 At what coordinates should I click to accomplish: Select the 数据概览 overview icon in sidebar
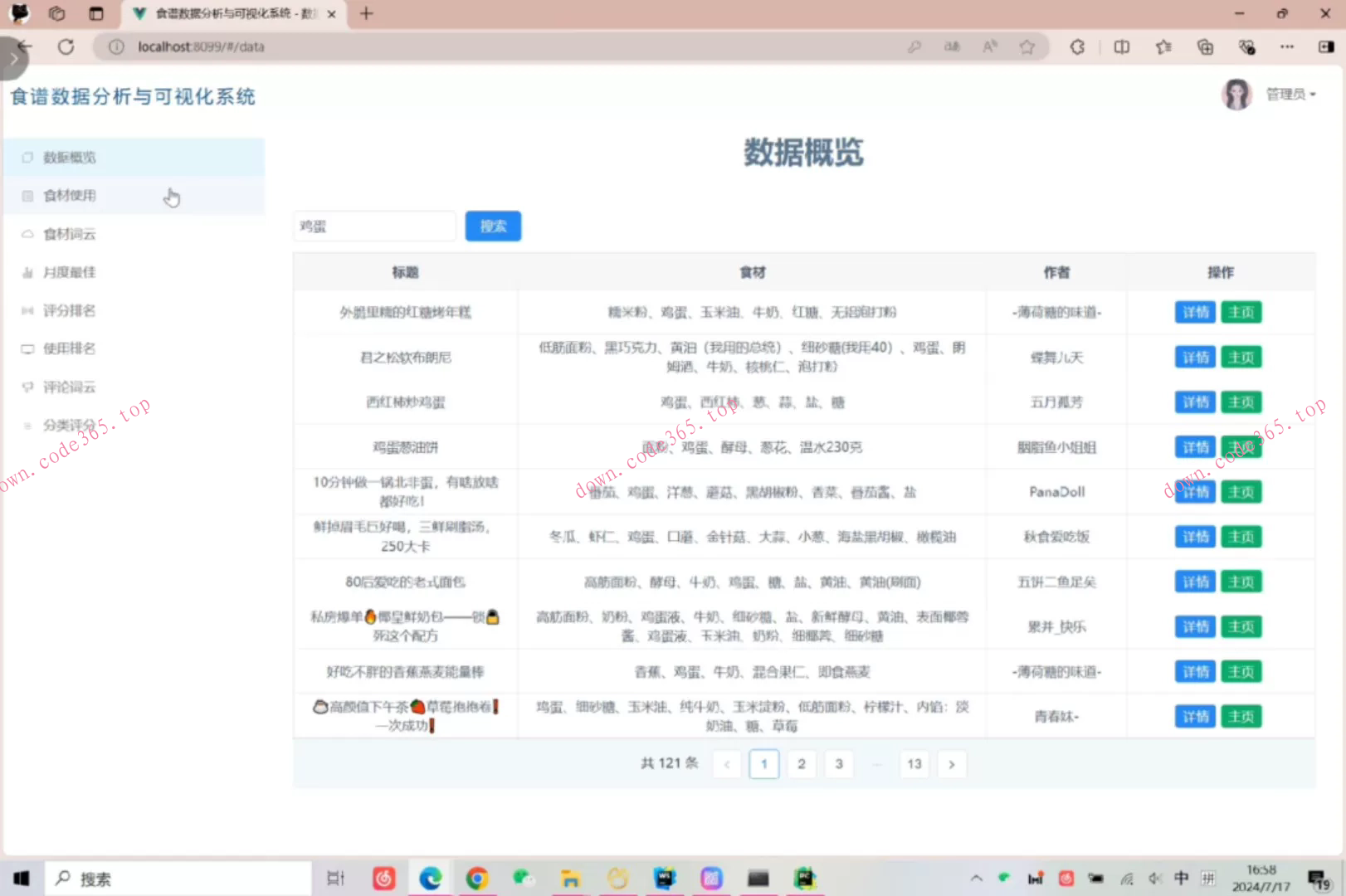click(27, 157)
